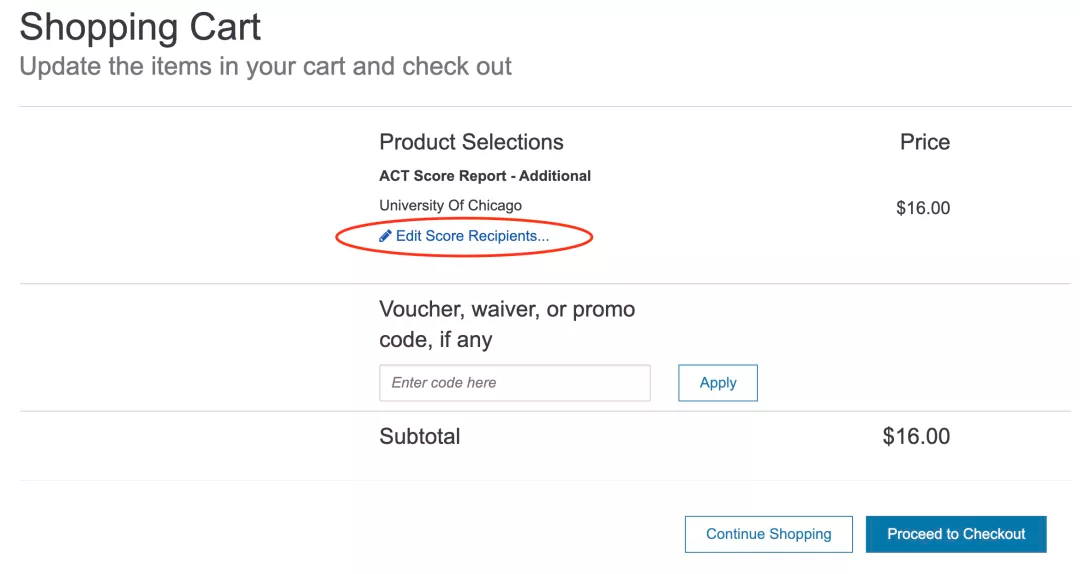Viewport: 1080px width, 574px height.
Task: Click the divider line directly above Subtotal
Action: (x=546, y=411)
